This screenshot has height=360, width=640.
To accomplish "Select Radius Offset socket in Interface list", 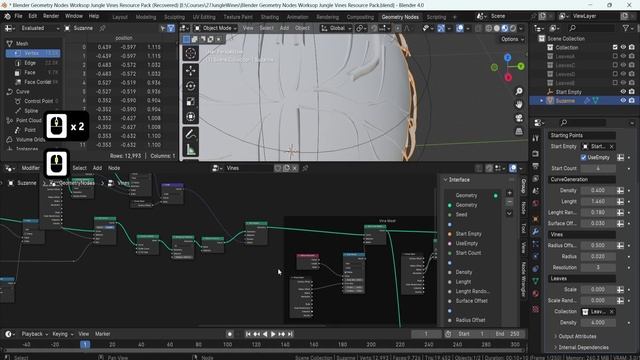I will pyautogui.click(x=470, y=320).
